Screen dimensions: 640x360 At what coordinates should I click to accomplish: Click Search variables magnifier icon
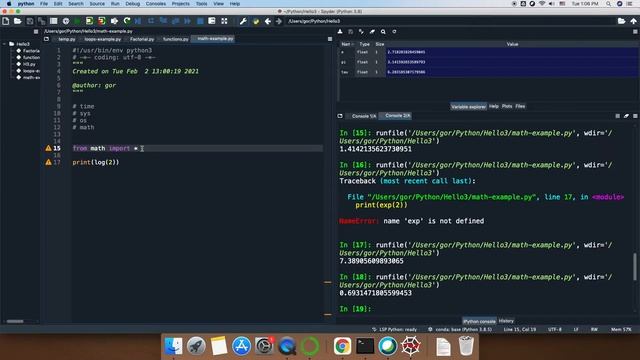(383, 31)
